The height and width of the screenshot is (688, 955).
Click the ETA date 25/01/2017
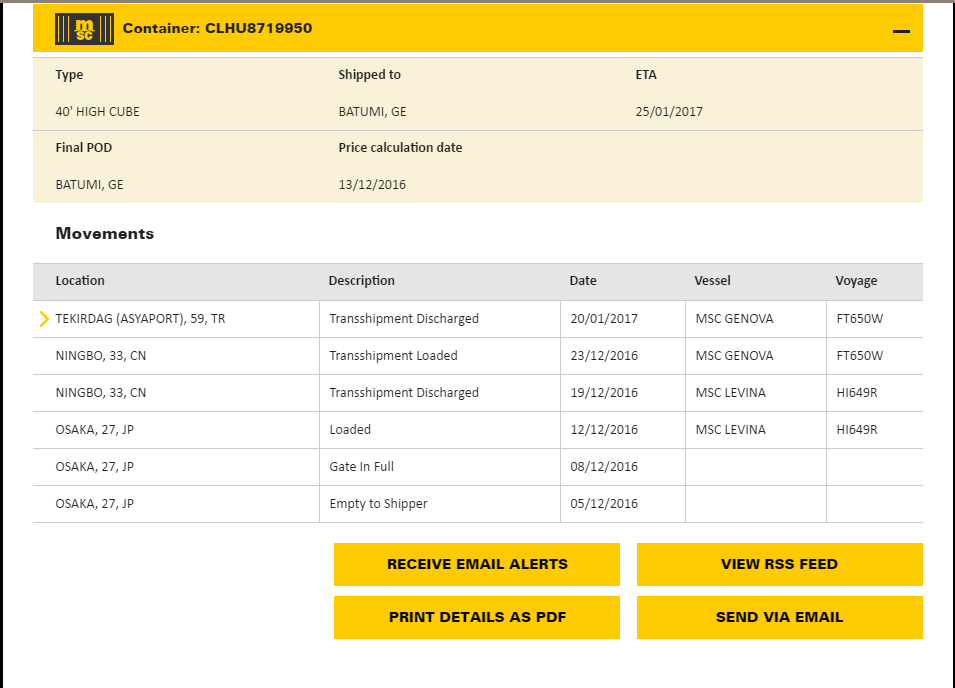click(669, 112)
